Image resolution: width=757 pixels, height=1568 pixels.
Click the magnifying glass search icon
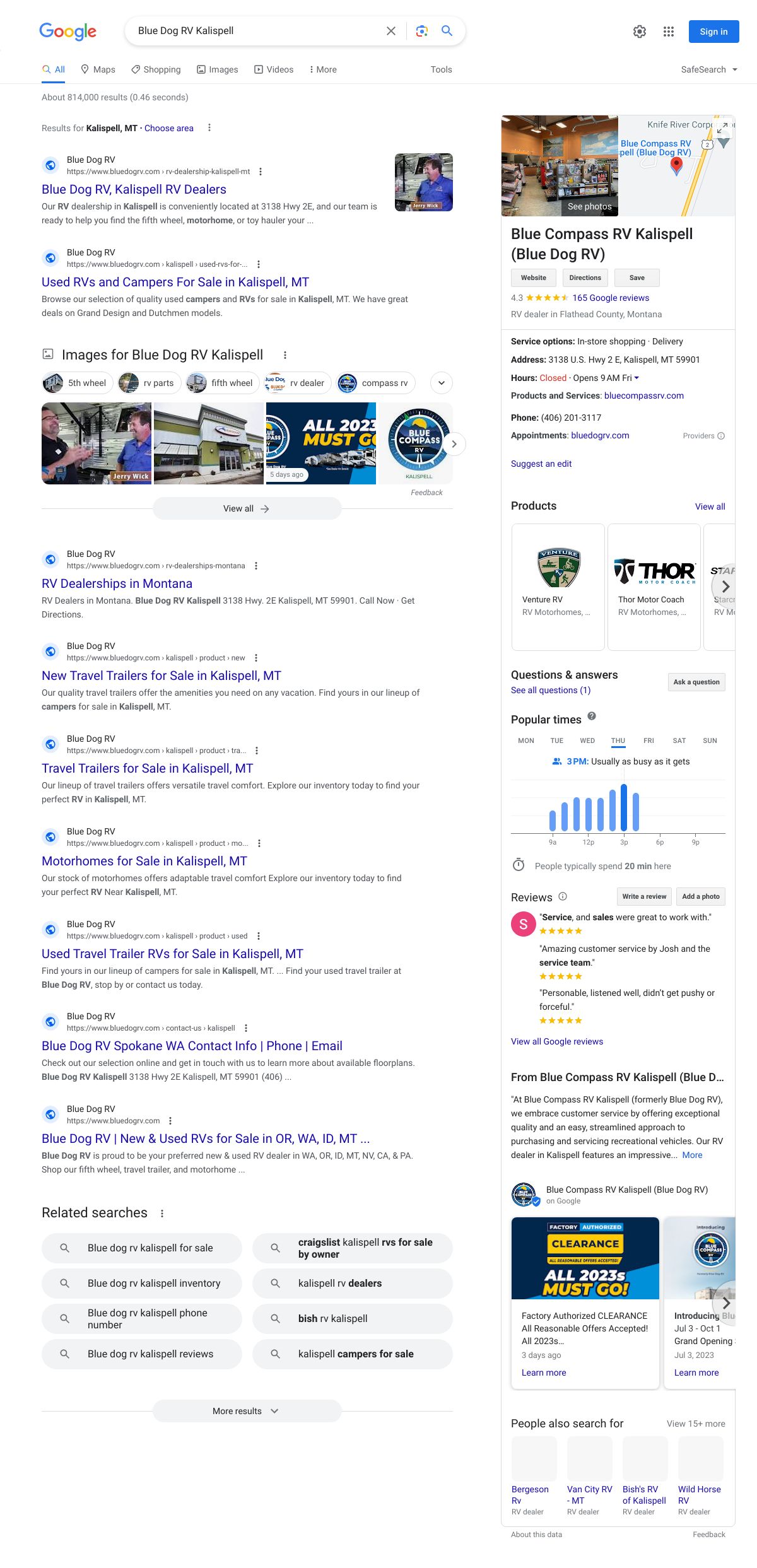(x=447, y=31)
